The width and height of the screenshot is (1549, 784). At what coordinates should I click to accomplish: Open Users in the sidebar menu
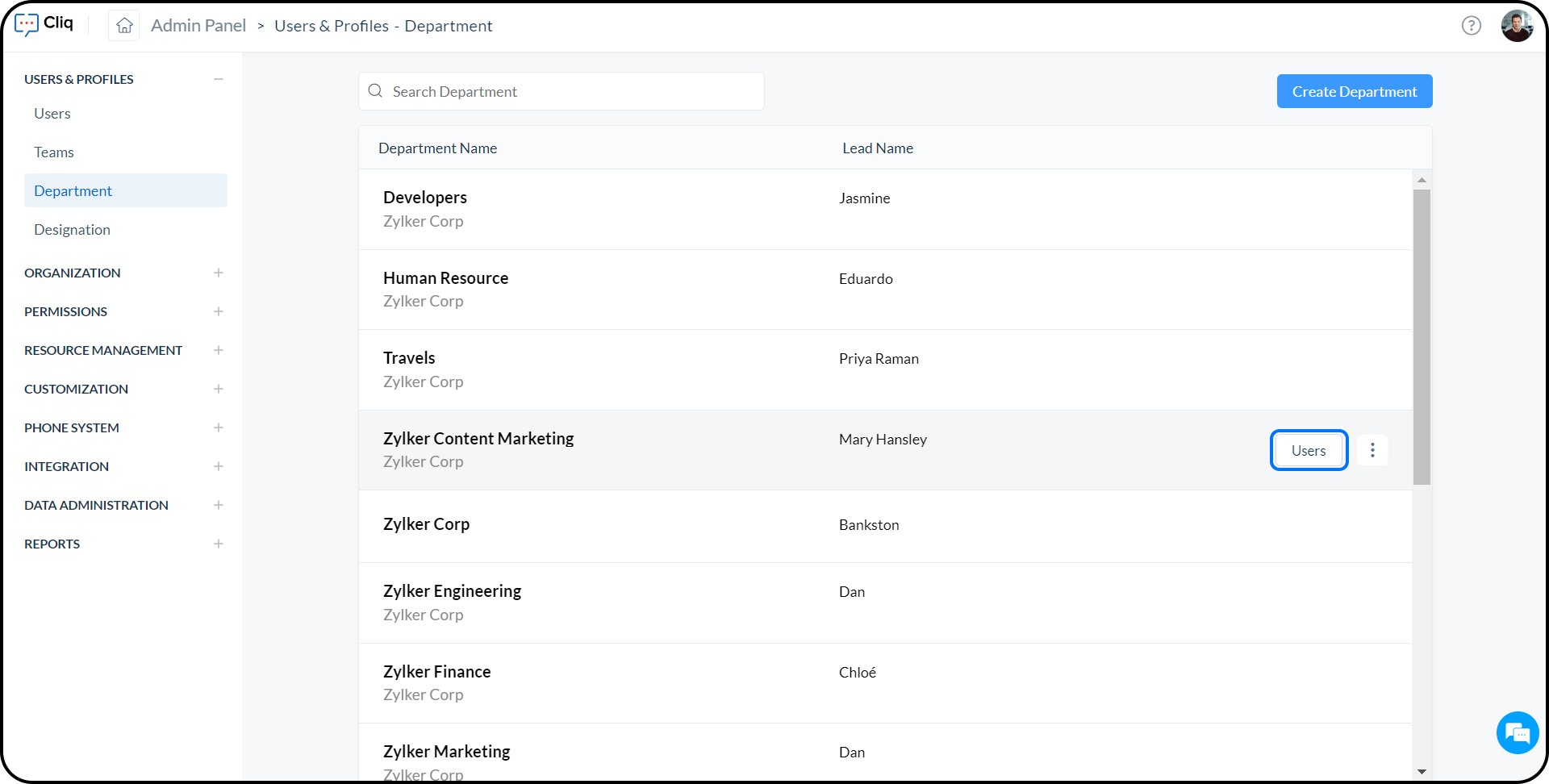click(x=52, y=114)
